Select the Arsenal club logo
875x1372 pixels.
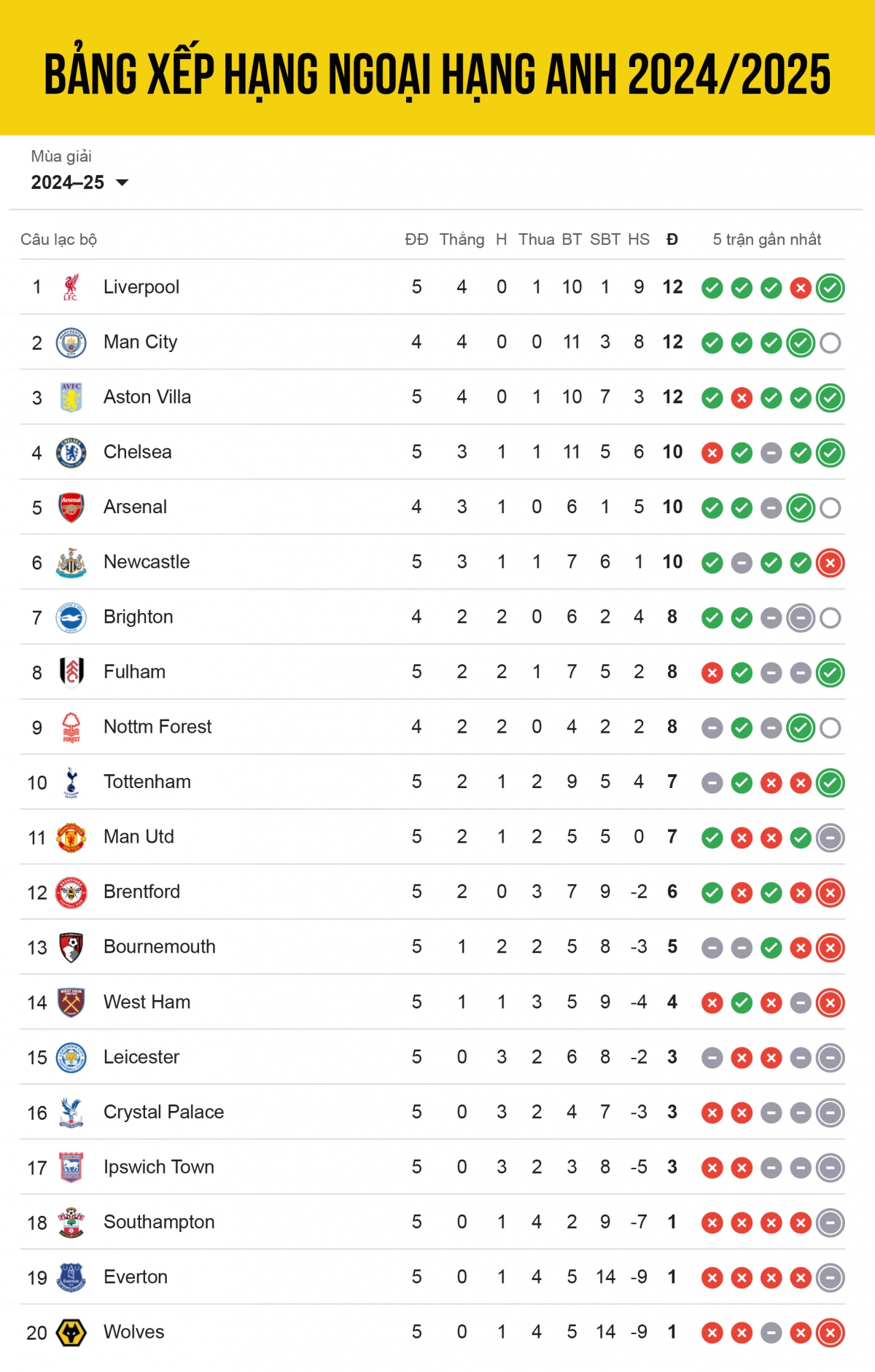point(71,507)
